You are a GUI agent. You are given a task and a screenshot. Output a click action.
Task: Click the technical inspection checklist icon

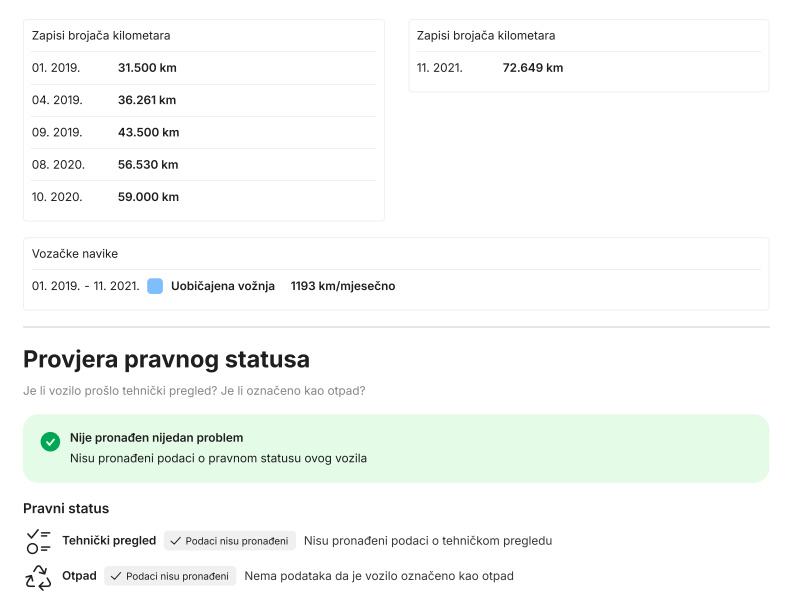coord(38,541)
